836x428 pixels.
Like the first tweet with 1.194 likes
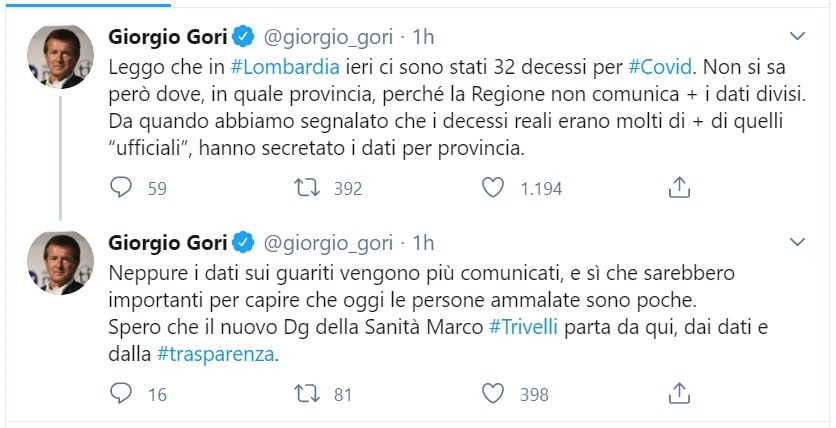(x=492, y=187)
